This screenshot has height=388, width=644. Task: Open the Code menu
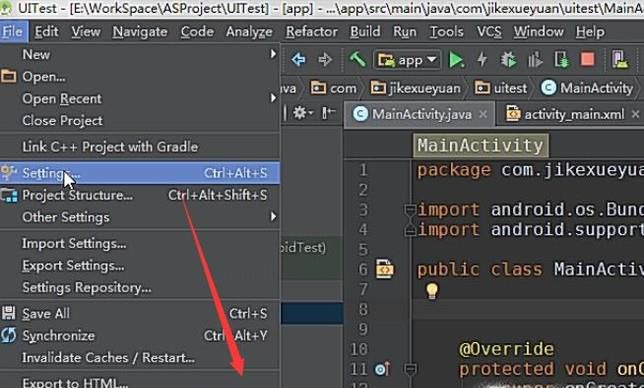click(x=197, y=32)
